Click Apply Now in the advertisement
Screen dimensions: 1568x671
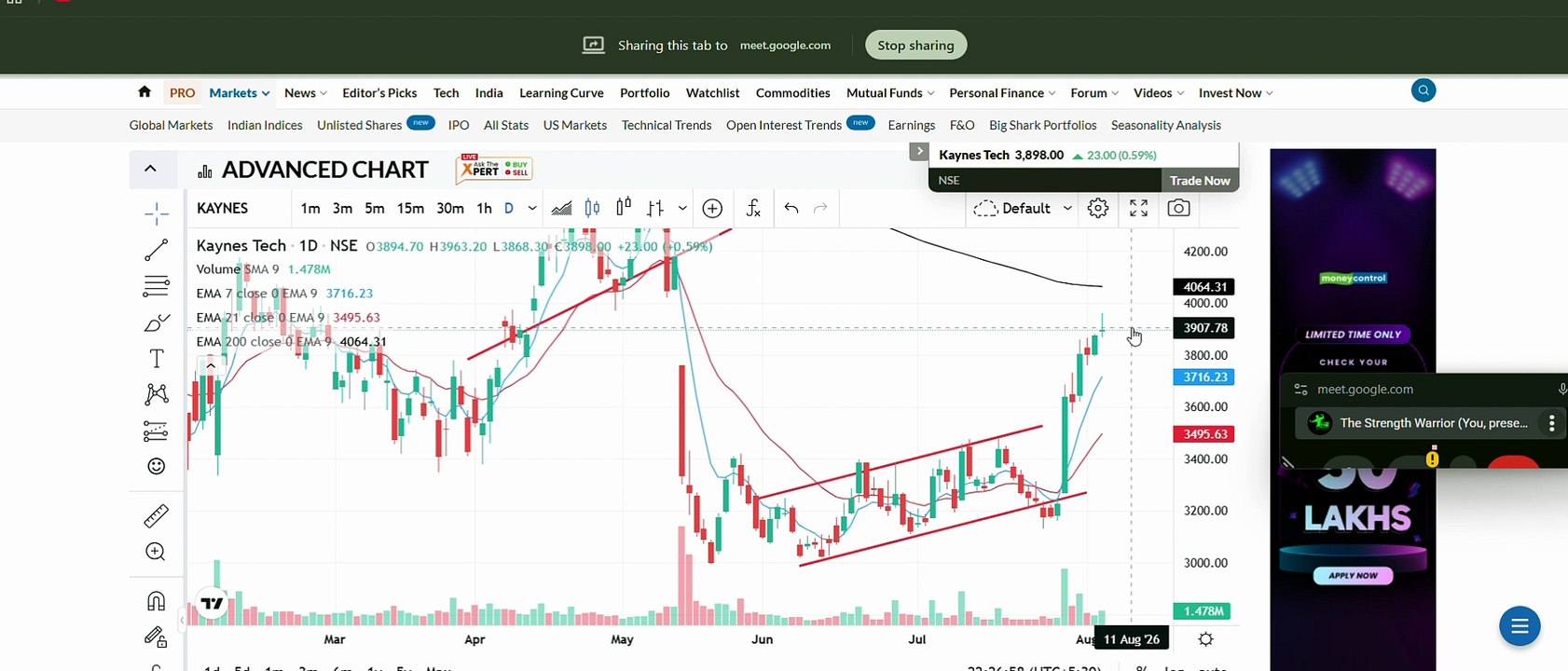(1353, 576)
